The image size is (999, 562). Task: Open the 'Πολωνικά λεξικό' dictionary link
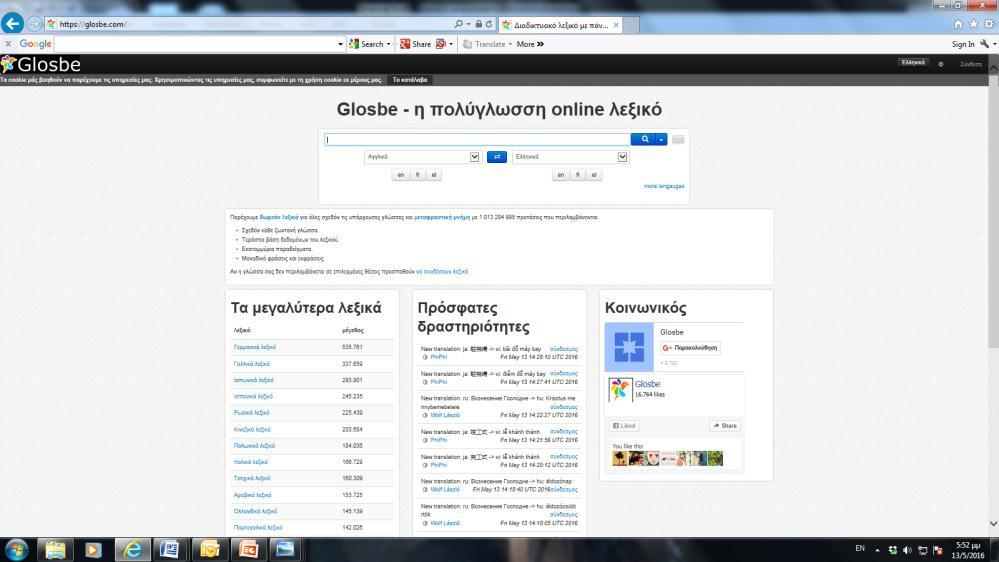[254, 446]
